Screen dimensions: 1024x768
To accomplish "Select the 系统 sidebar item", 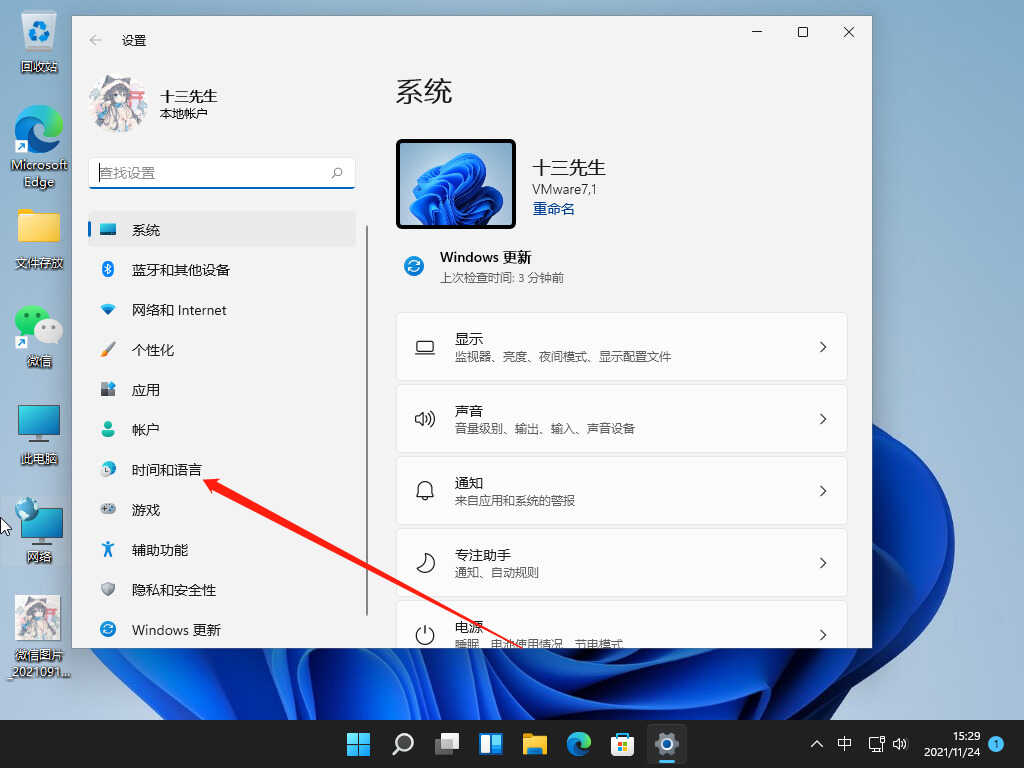I will [222, 230].
